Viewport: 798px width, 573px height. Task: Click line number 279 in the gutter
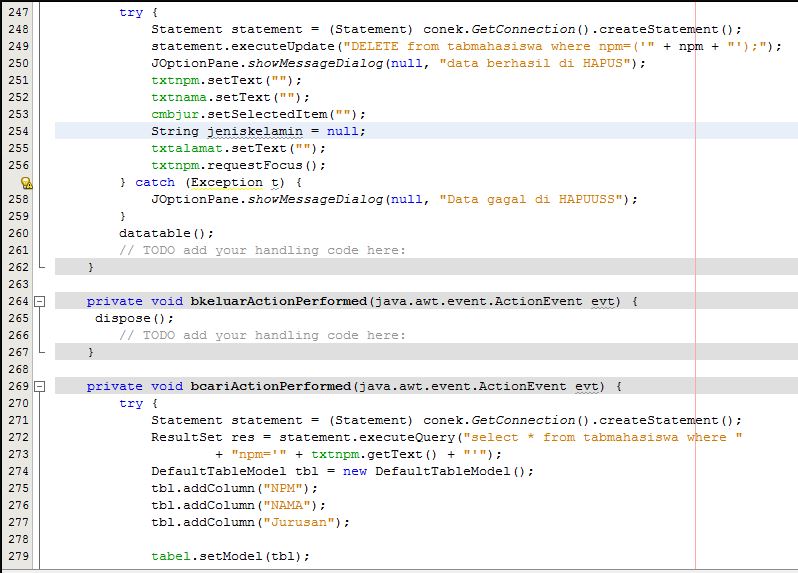[x=18, y=556]
